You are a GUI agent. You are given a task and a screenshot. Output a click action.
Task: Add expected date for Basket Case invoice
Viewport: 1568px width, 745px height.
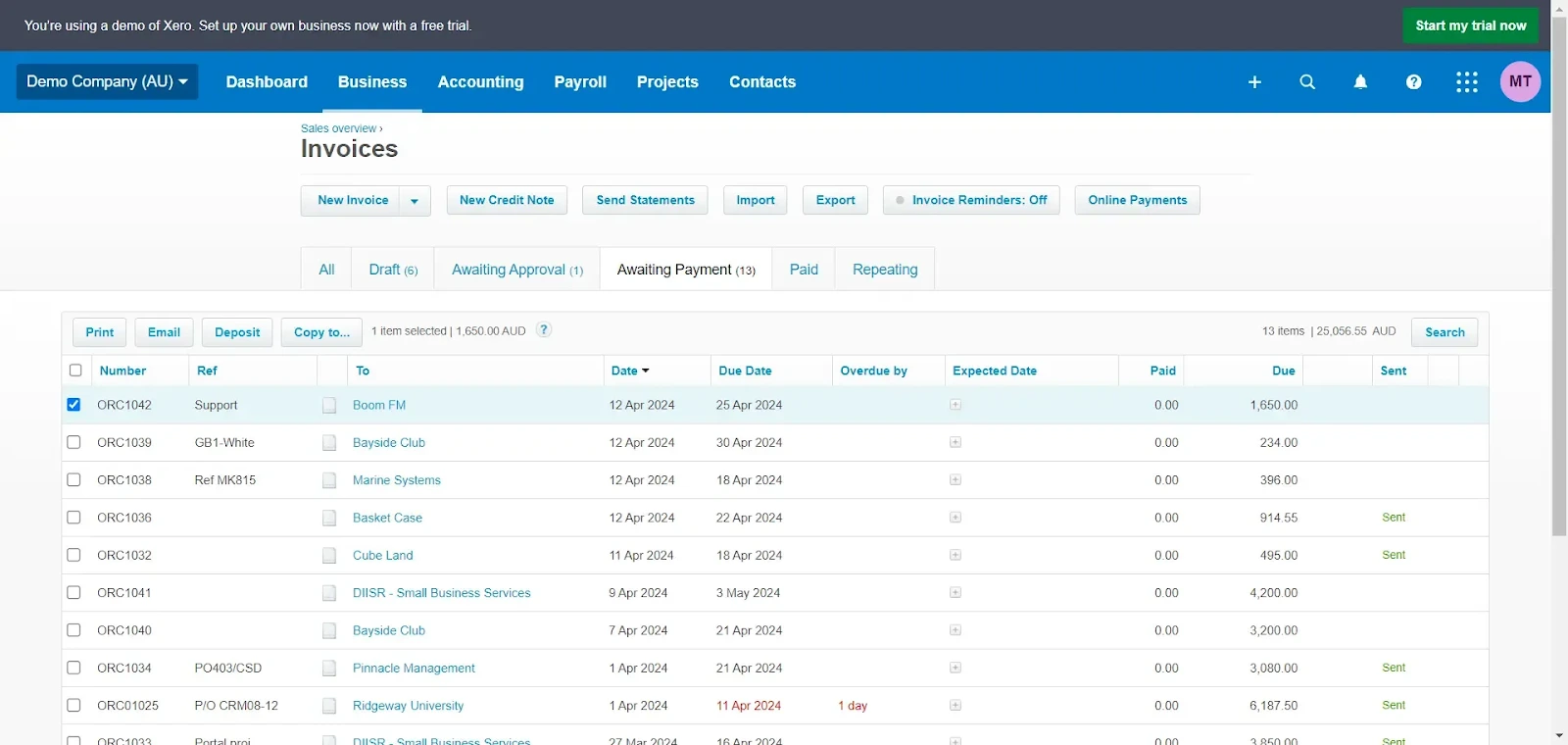pyautogui.click(x=955, y=518)
